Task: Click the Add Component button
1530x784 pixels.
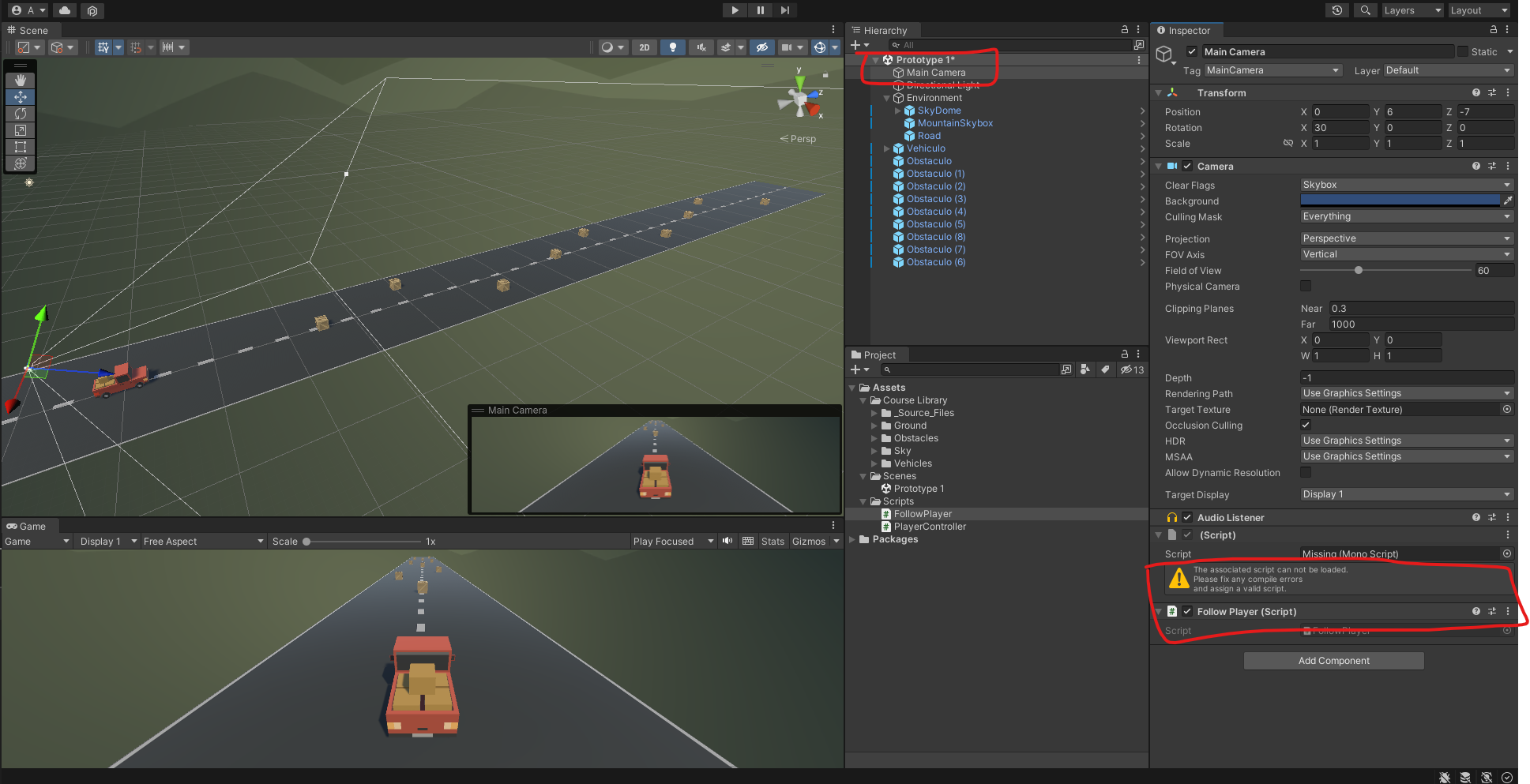Action: (x=1333, y=661)
